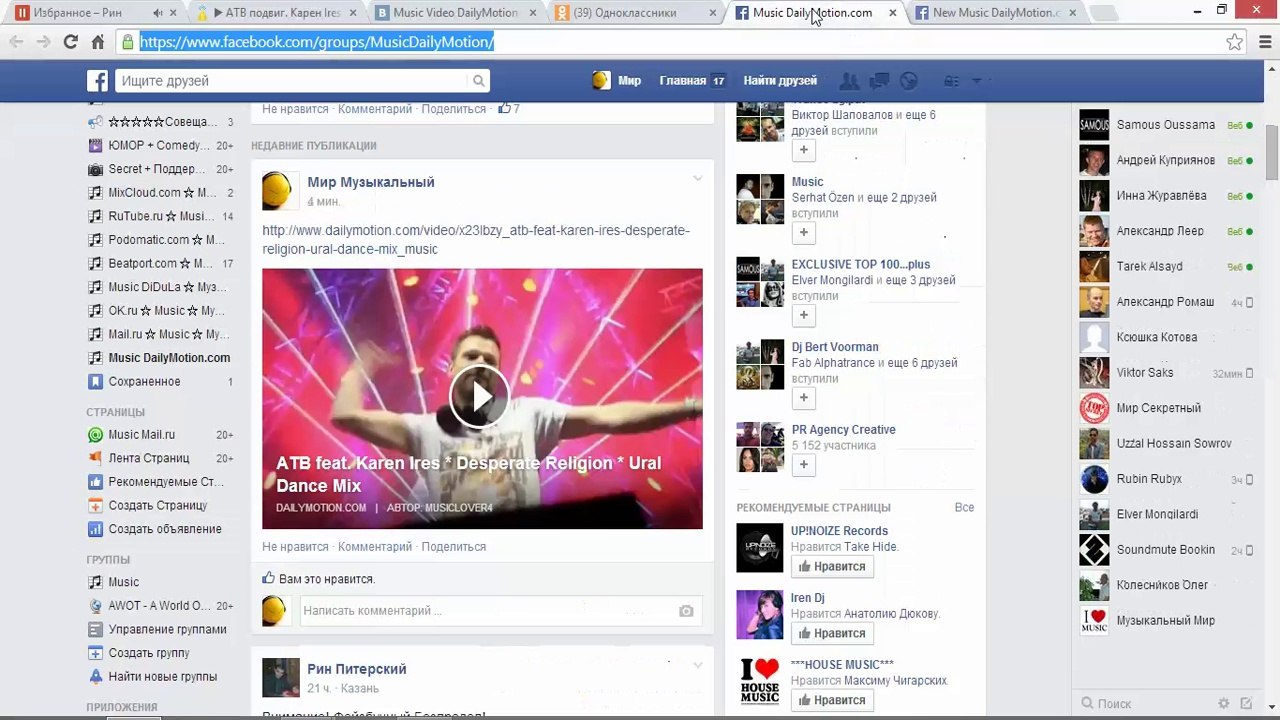Open the messages icon in header

pos(880,81)
